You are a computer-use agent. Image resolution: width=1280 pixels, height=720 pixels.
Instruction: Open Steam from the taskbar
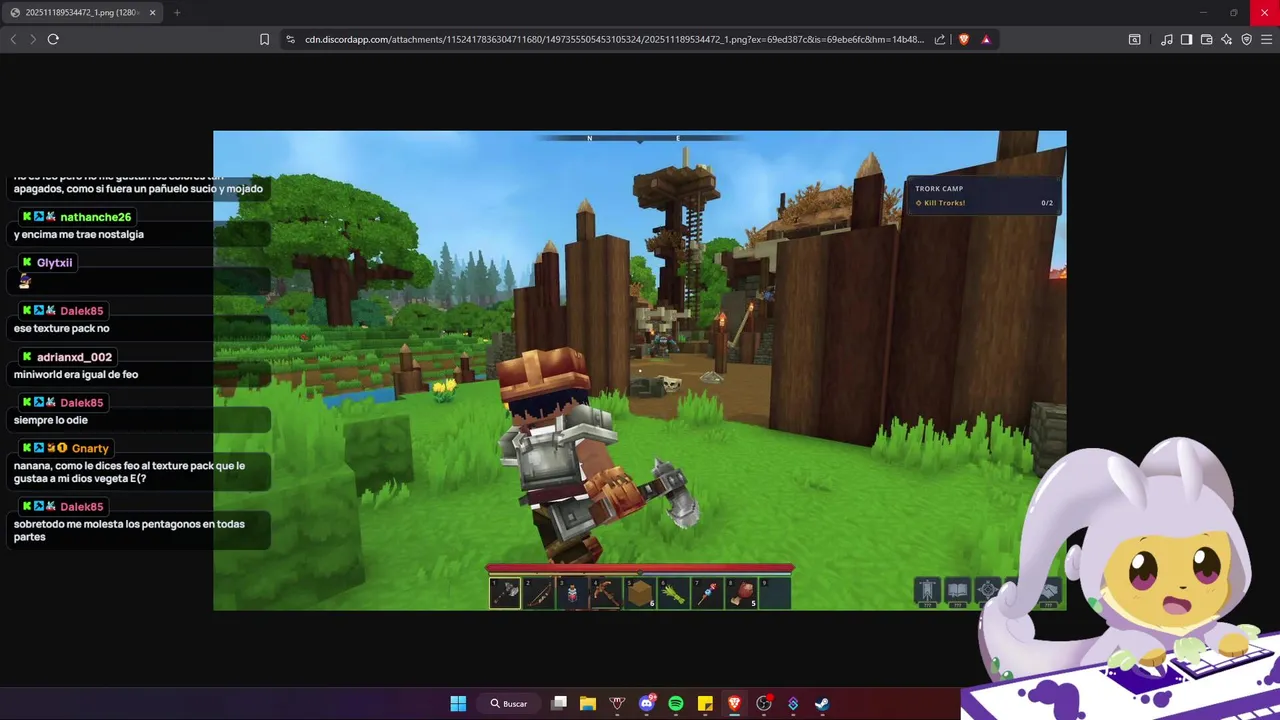tap(822, 703)
